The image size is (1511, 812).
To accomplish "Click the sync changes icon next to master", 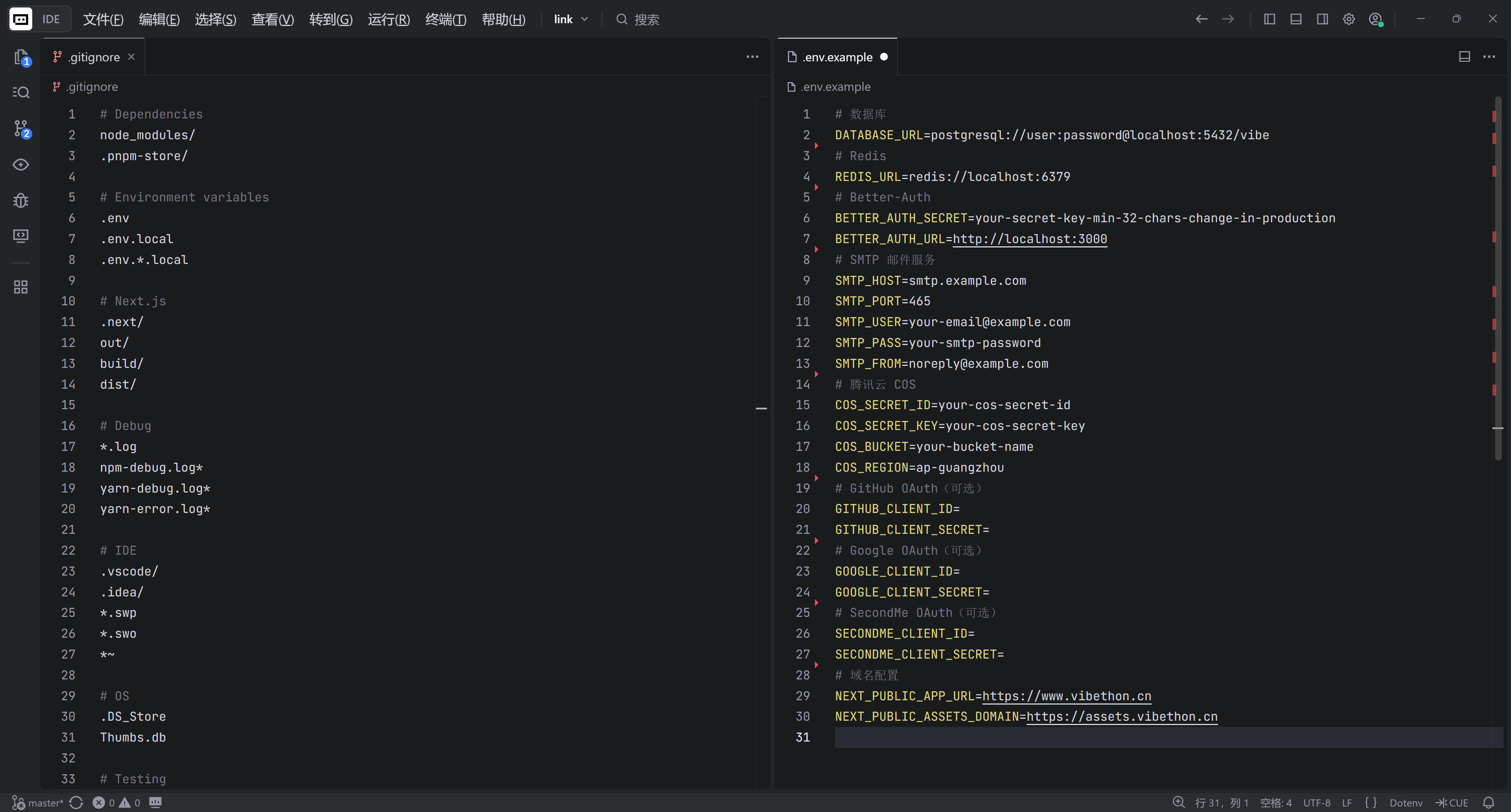I will pos(76,803).
